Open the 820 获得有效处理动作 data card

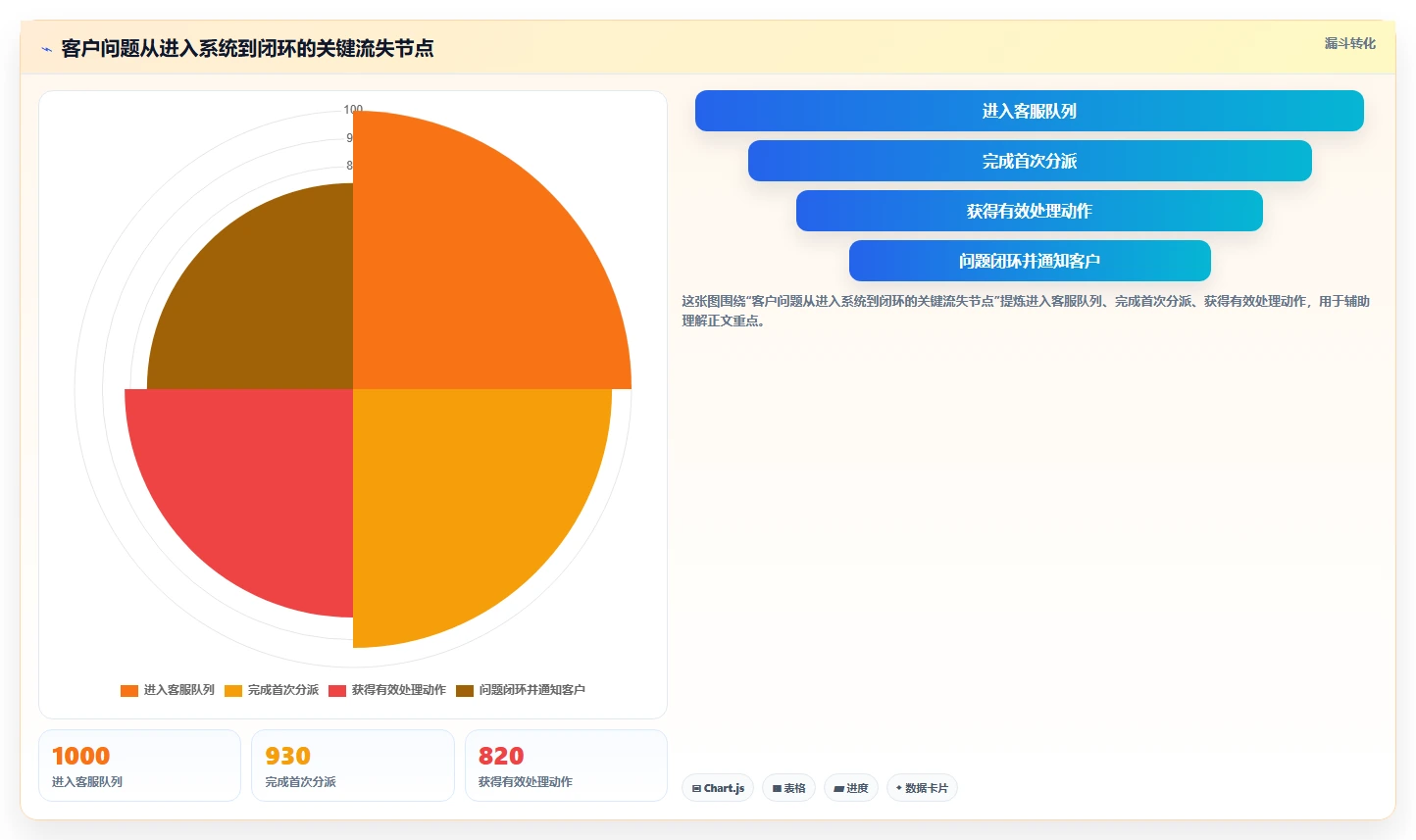pyautogui.click(x=566, y=766)
